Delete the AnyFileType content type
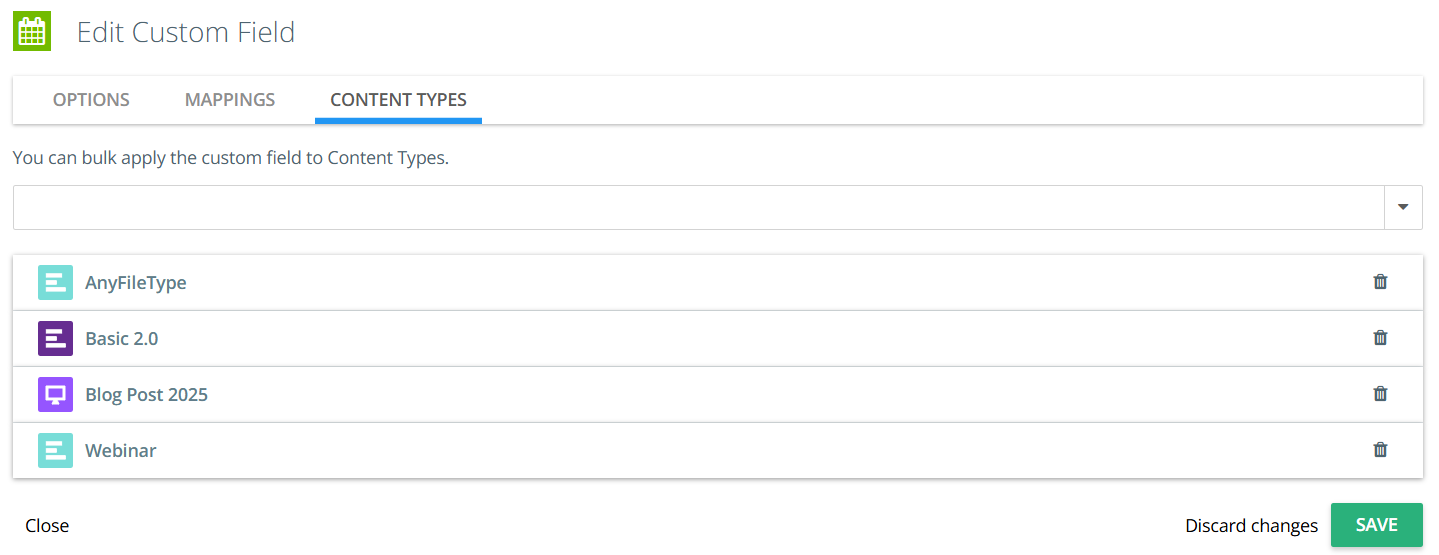The width and height of the screenshot is (1439, 555). point(1380,282)
